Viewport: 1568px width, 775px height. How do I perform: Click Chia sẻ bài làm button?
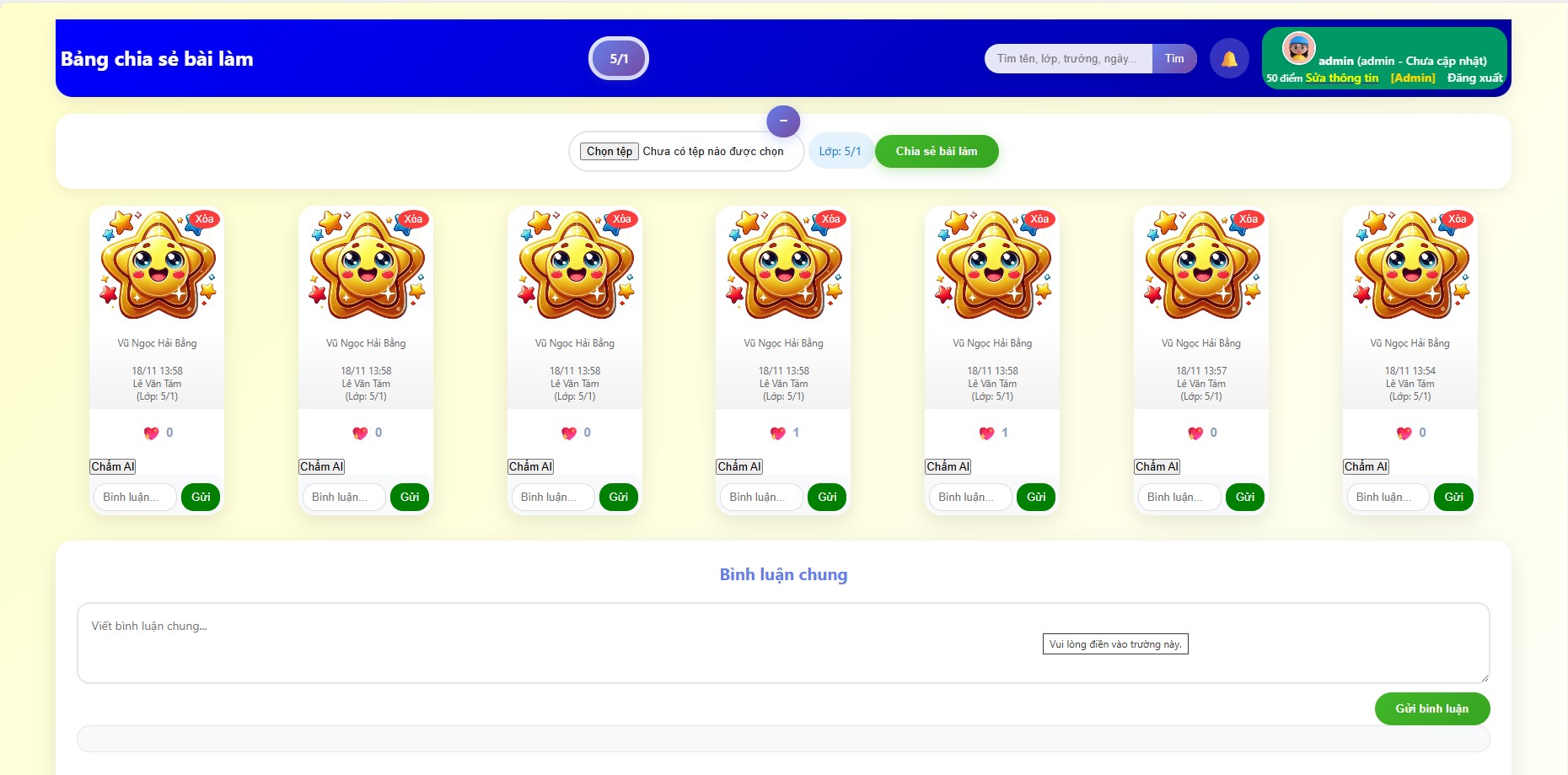pos(937,152)
